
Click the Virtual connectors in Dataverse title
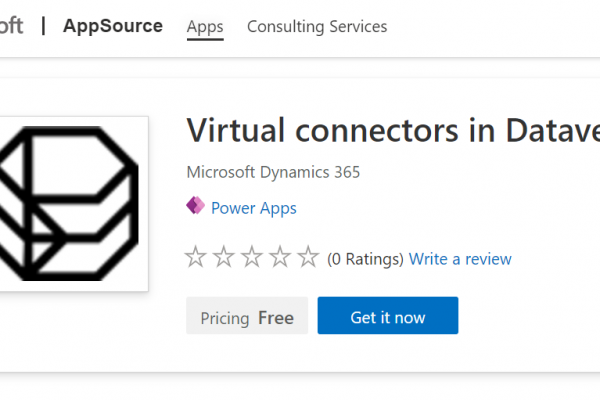click(x=393, y=131)
